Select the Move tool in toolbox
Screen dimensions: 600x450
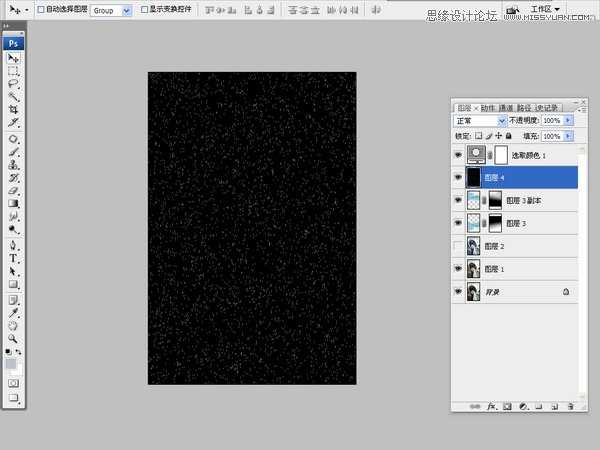tap(14, 59)
